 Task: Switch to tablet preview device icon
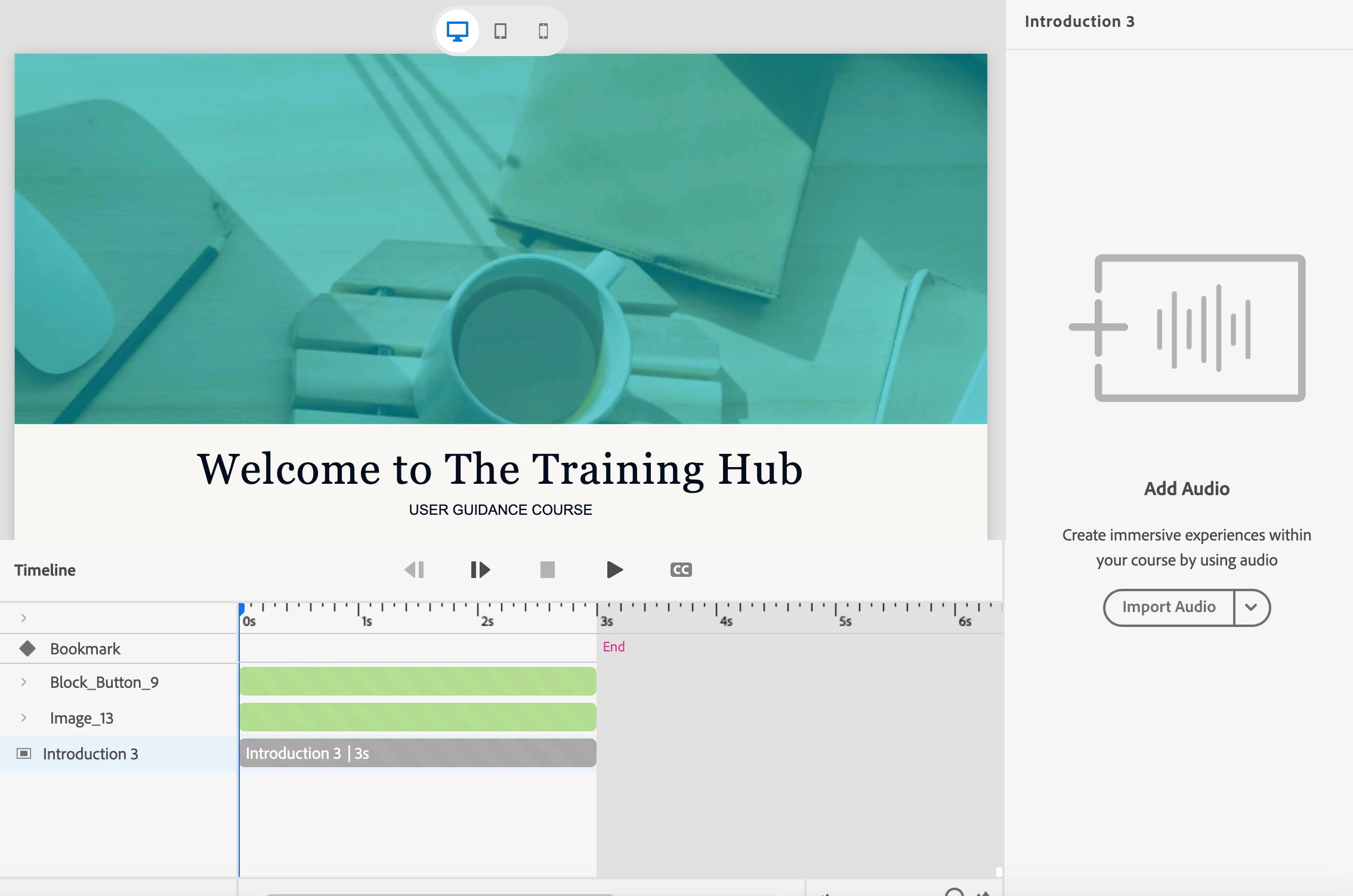click(501, 31)
